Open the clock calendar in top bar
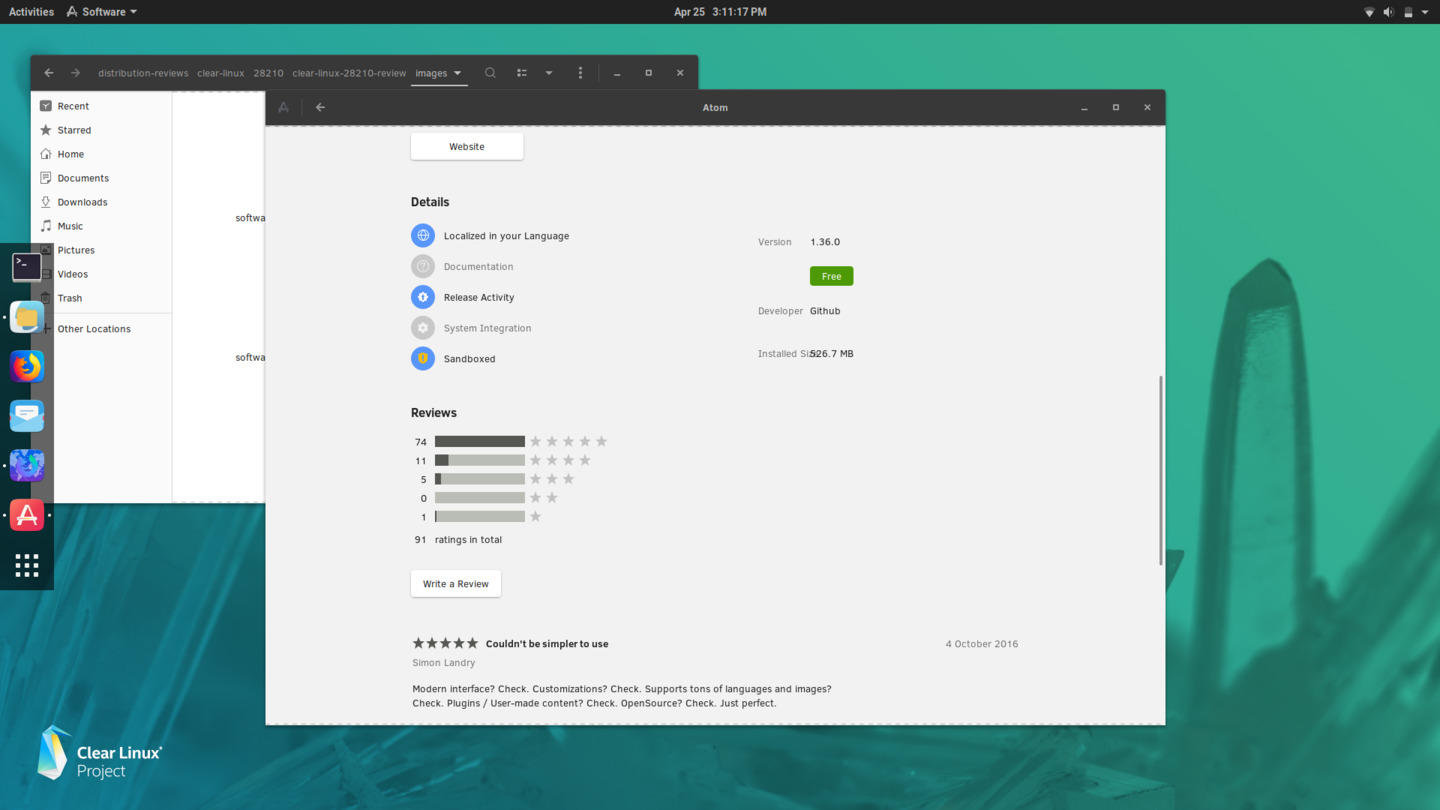Viewport: 1440px width, 810px height. [x=720, y=12]
